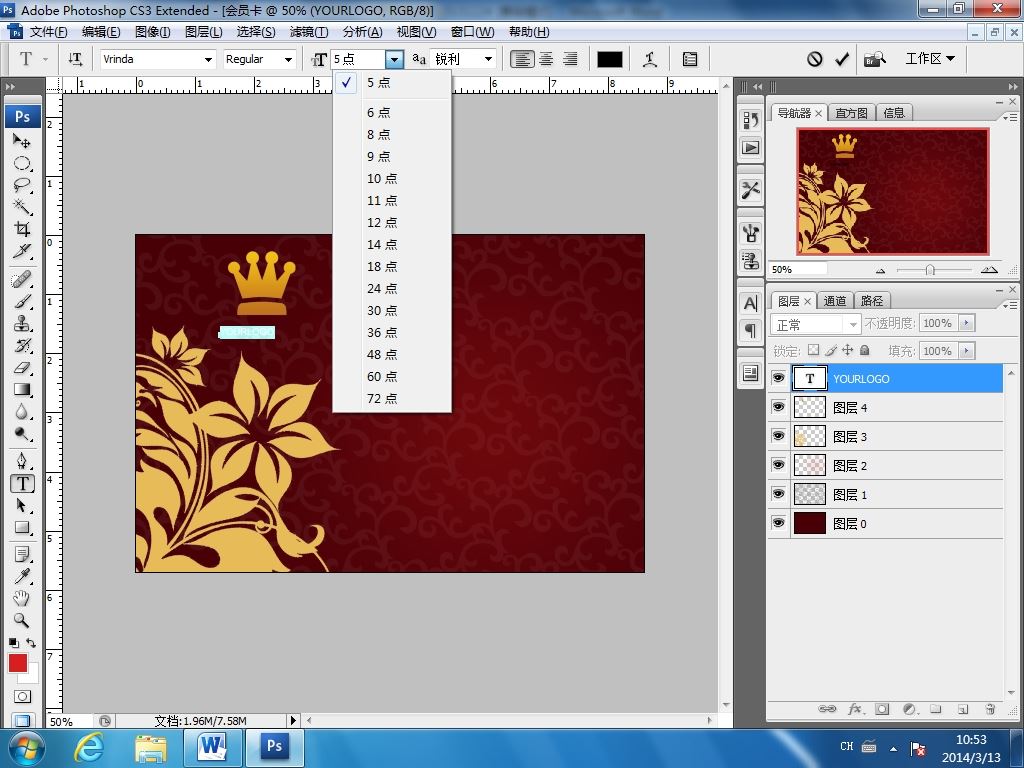Open the 锐利 anti-aliasing dropdown

pyautogui.click(x=488, y=59)
